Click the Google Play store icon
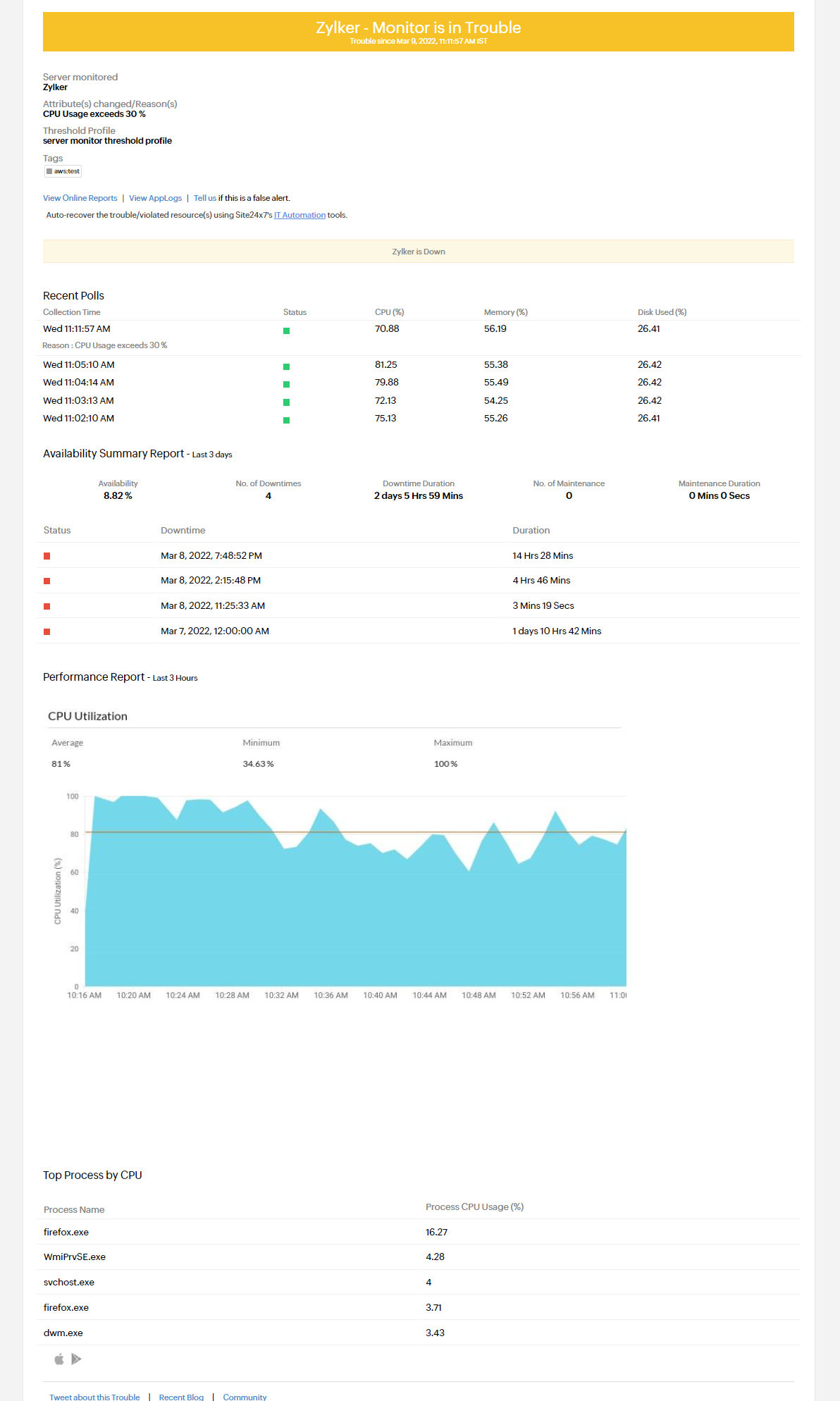This screenshot has height=1401, width=840. coord(76,1359)
